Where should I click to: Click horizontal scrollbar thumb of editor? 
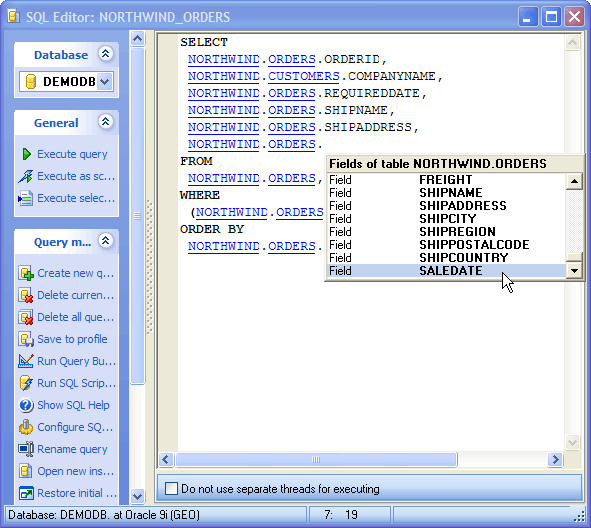coord(316,459)
